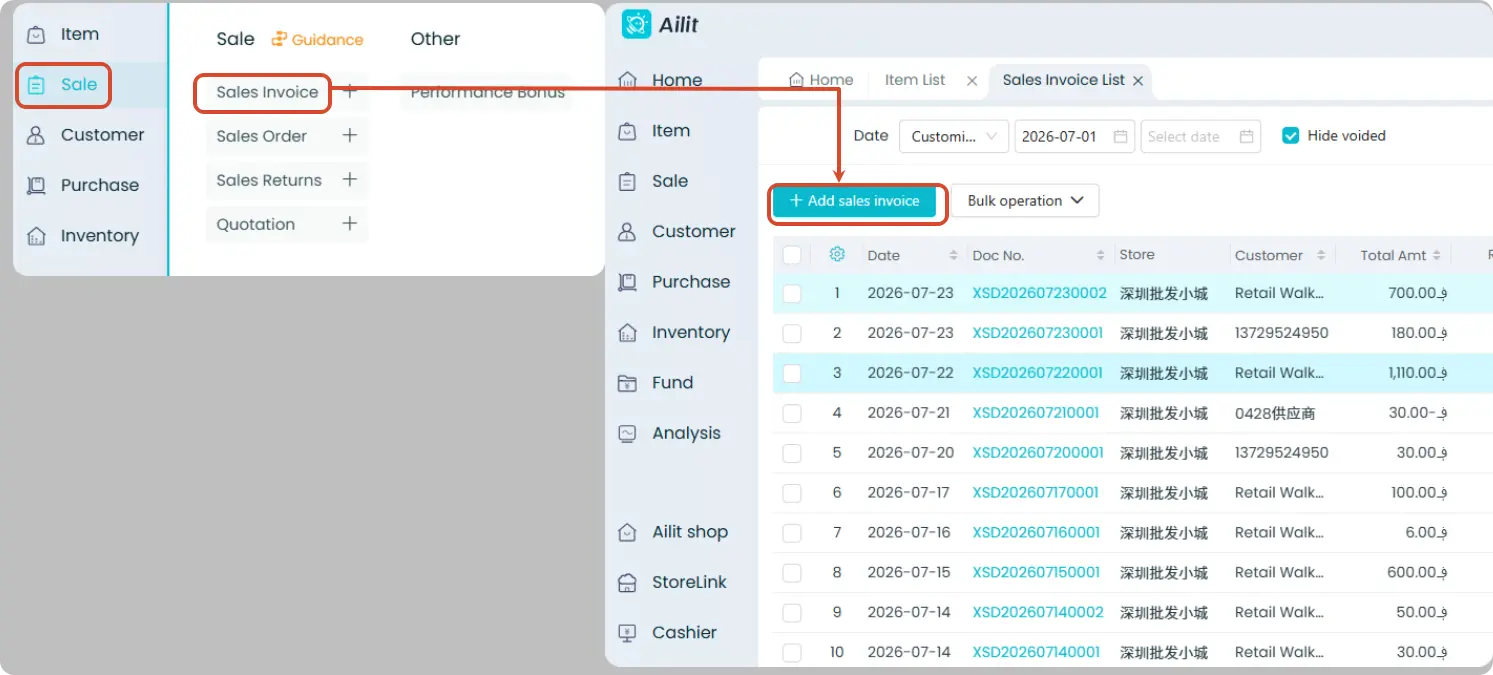Check row 2 checkbox for XSD202607230001
Viewport: 1493px width, 675px height.
792,333
